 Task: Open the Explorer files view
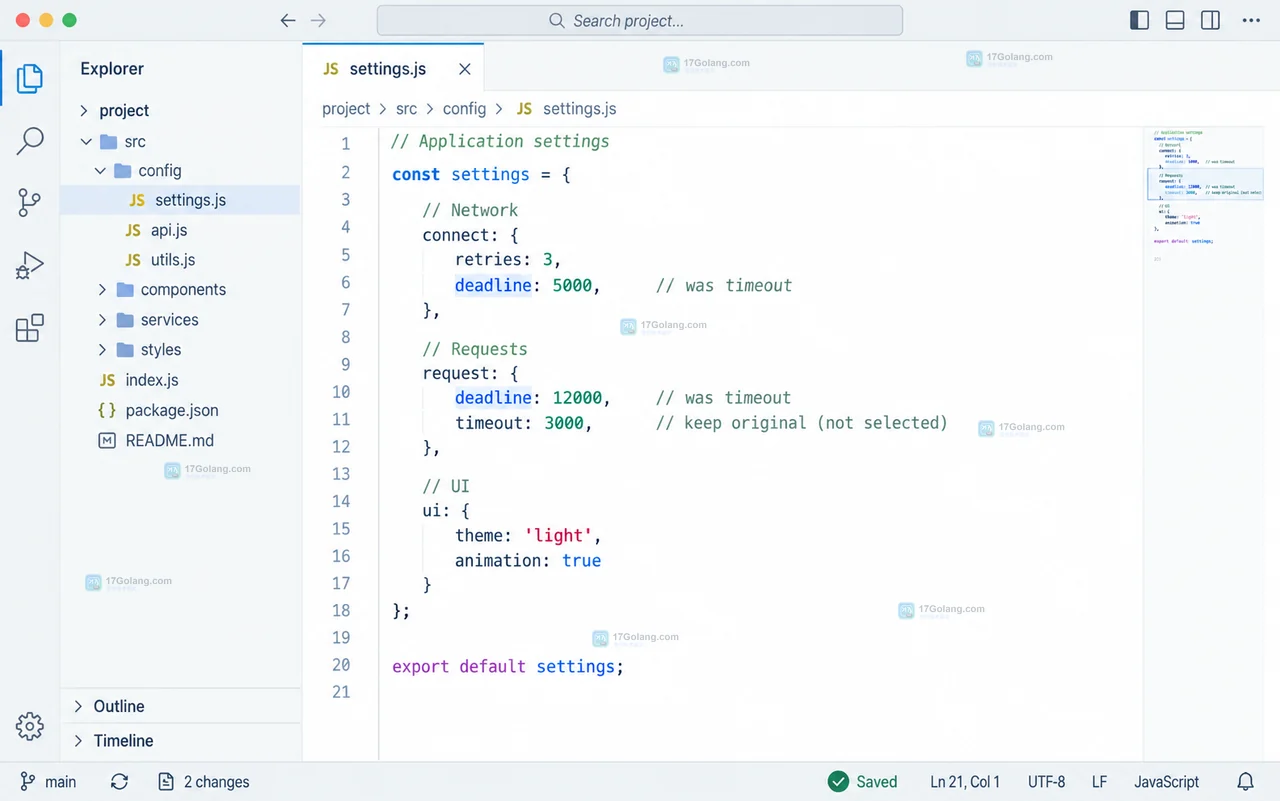click(x=30, y=78)
